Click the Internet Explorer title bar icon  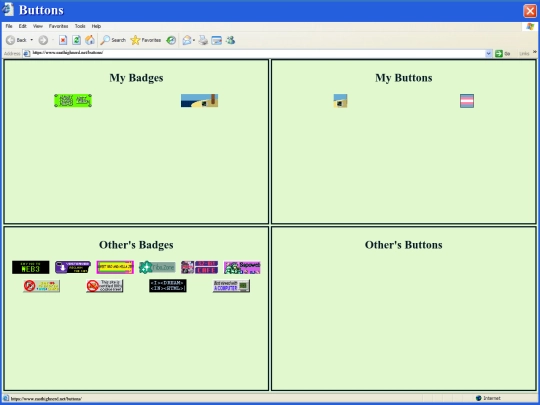pyautogui.click(x=8, y=9)
